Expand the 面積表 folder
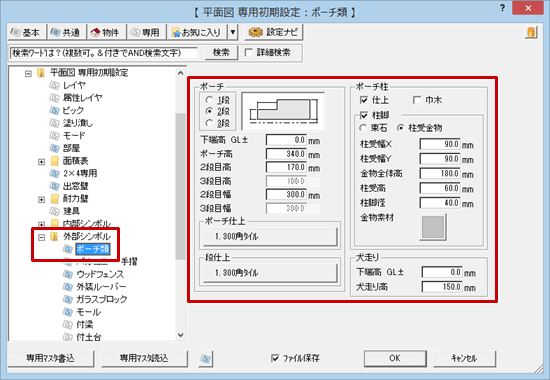 tap(41, 161)
